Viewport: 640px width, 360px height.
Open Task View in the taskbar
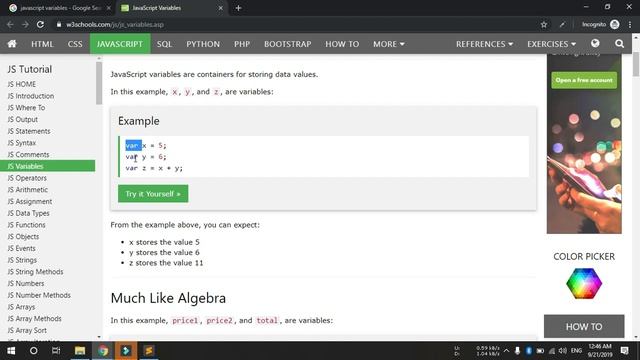[x=56, y=351]
